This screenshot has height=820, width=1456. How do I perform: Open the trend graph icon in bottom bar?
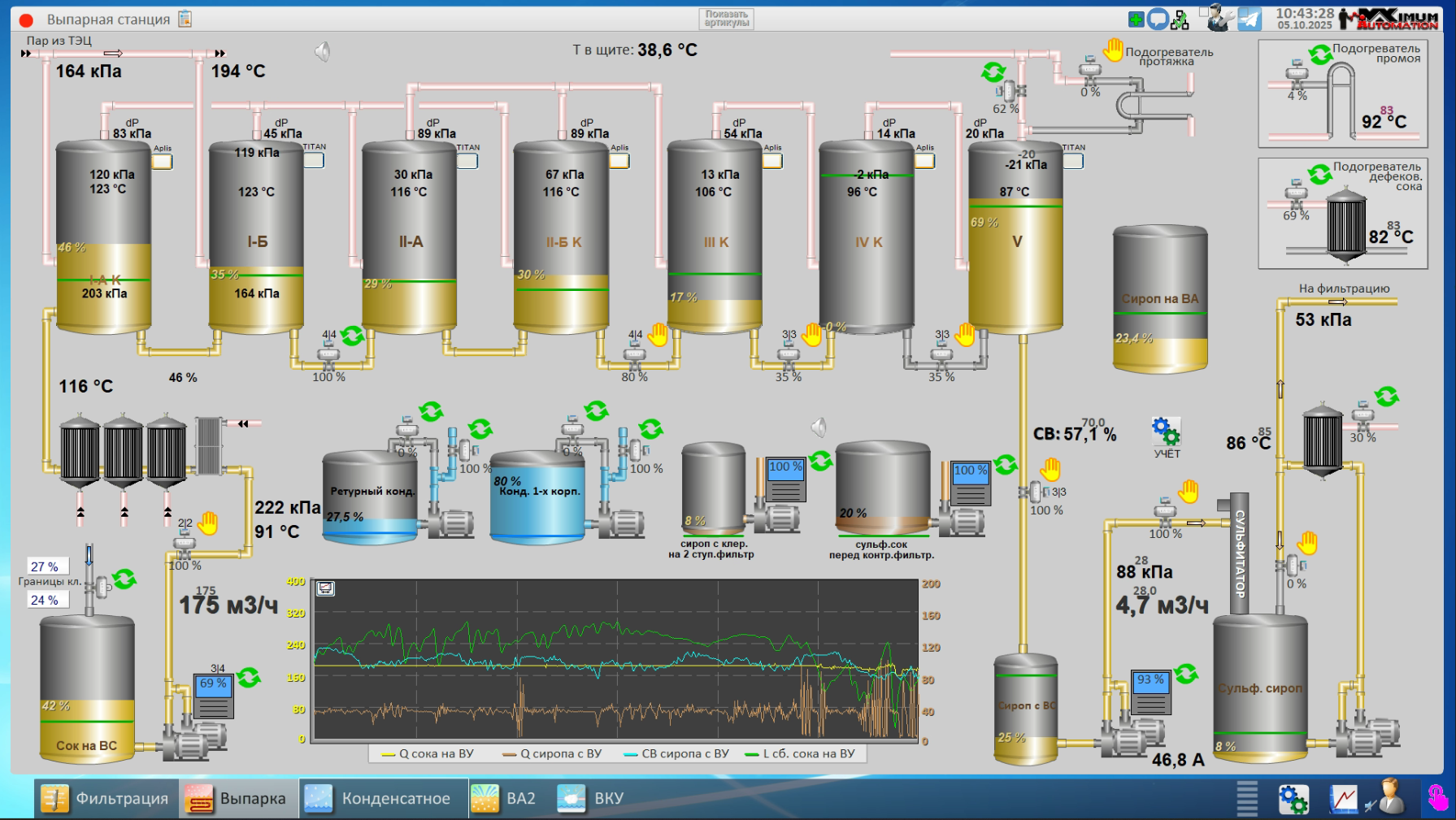[x=1343, y=798]
